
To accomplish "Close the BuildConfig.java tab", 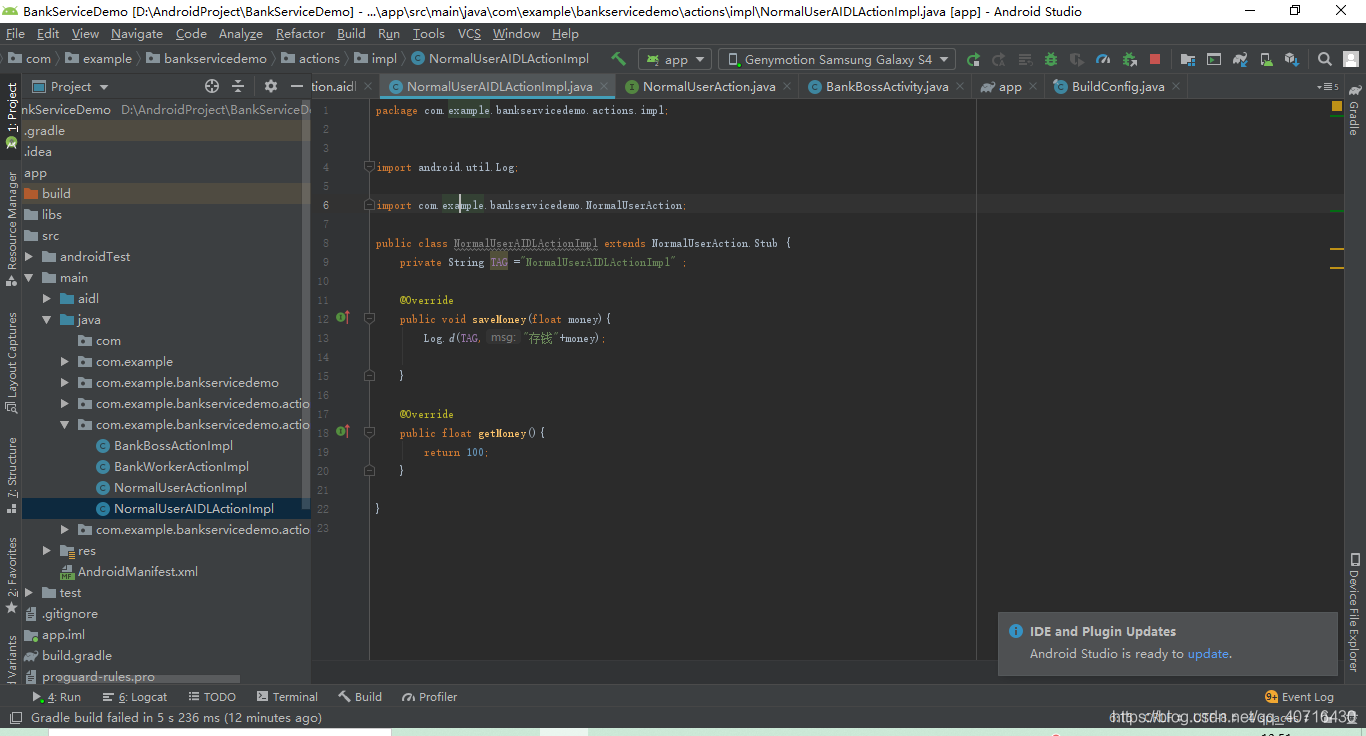I will pyautogui.click(x=1175, y=87).
